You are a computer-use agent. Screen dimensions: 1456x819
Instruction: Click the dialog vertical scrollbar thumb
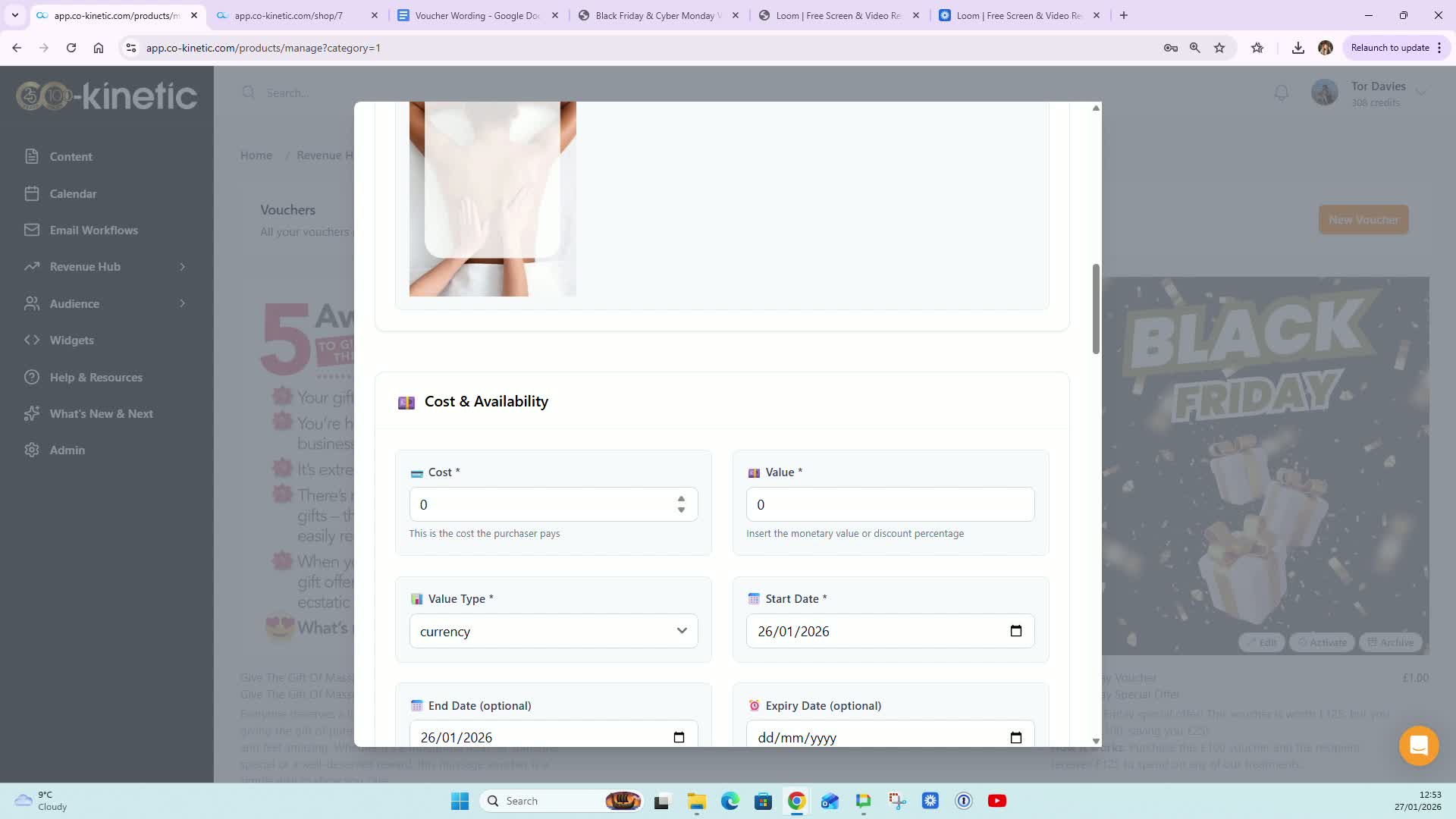coord(1096,309)
